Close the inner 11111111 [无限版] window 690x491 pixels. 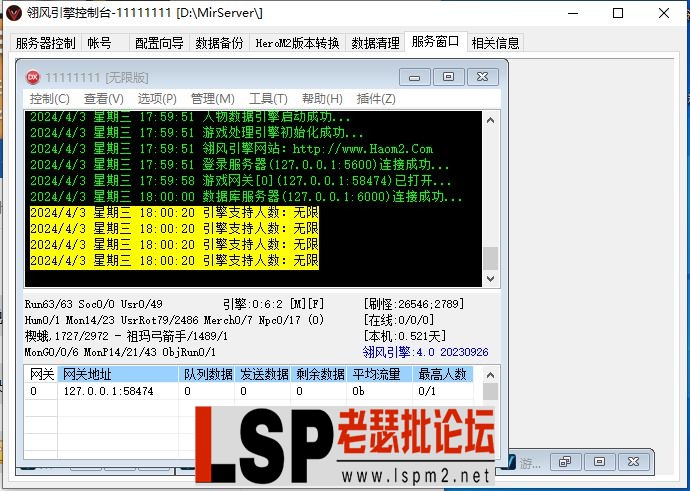point(483,77)
